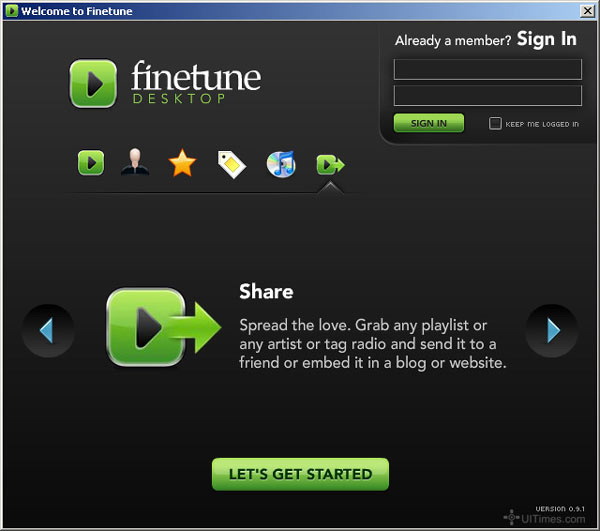Click the large Share illustration graphic

(164, 327)
